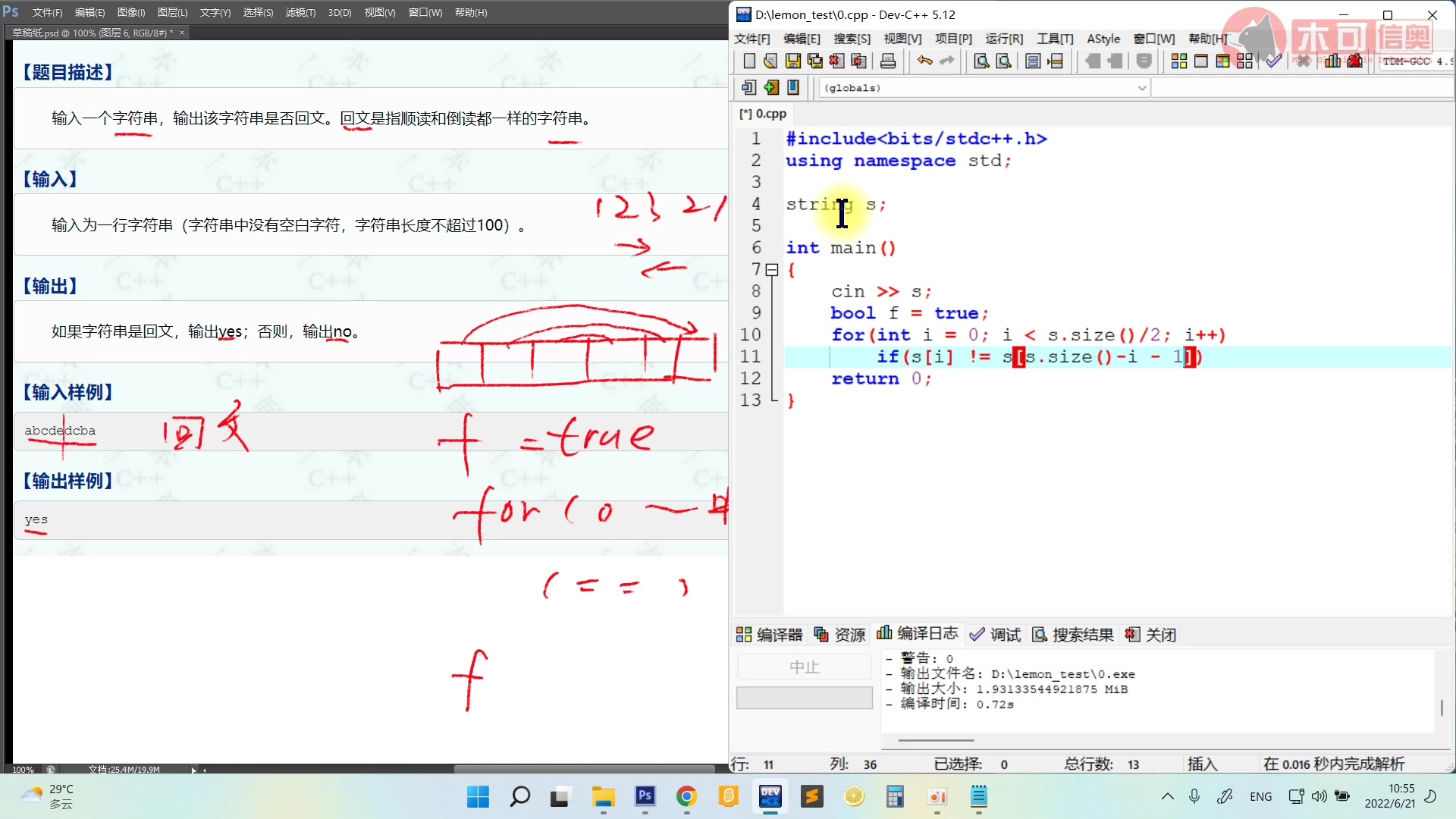
Task: Show hidden system tray icons chevron
Action: pos(1167,796)
